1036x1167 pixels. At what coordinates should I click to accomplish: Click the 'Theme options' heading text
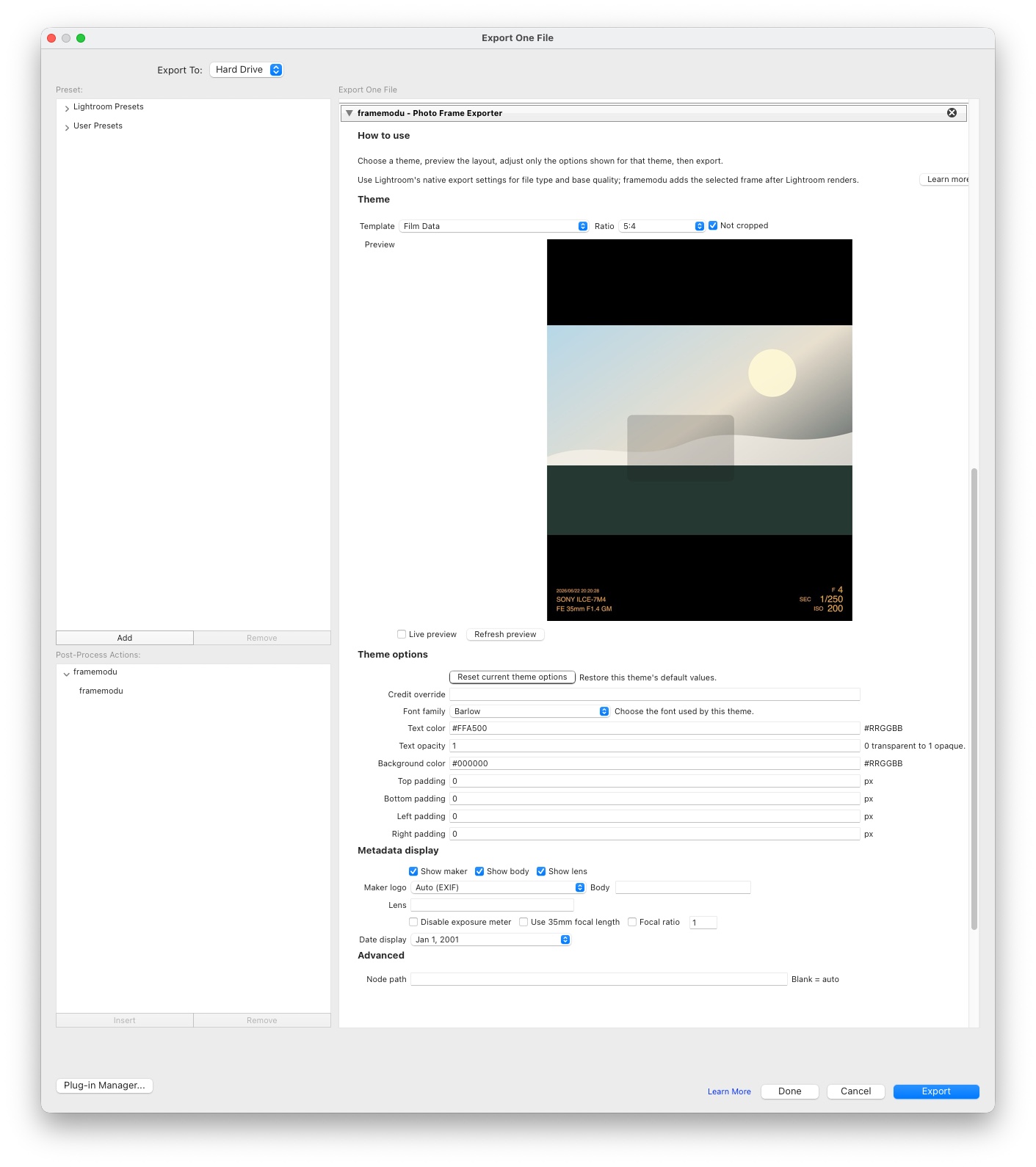coord(393,655)
